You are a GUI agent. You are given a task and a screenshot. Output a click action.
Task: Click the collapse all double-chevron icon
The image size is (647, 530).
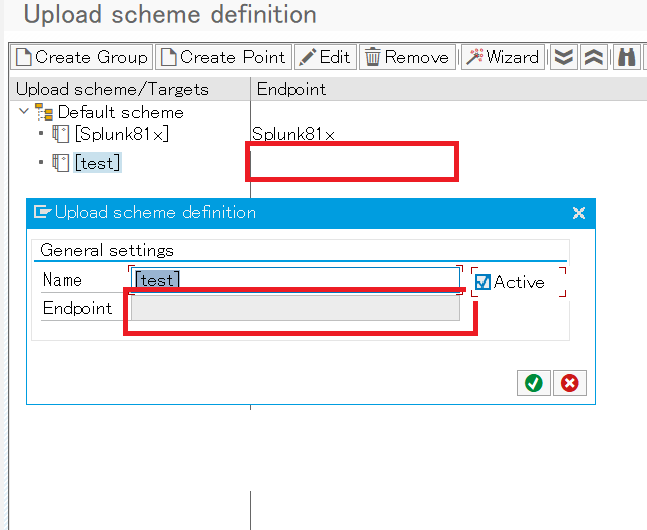point(594,57)
